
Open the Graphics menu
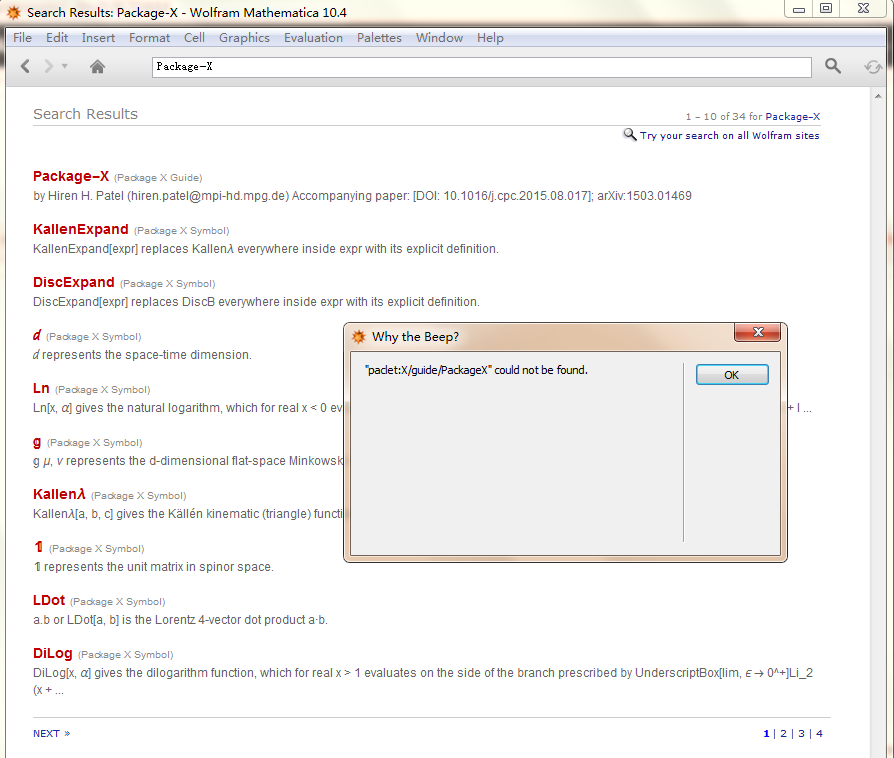click(x=244, y=38)
